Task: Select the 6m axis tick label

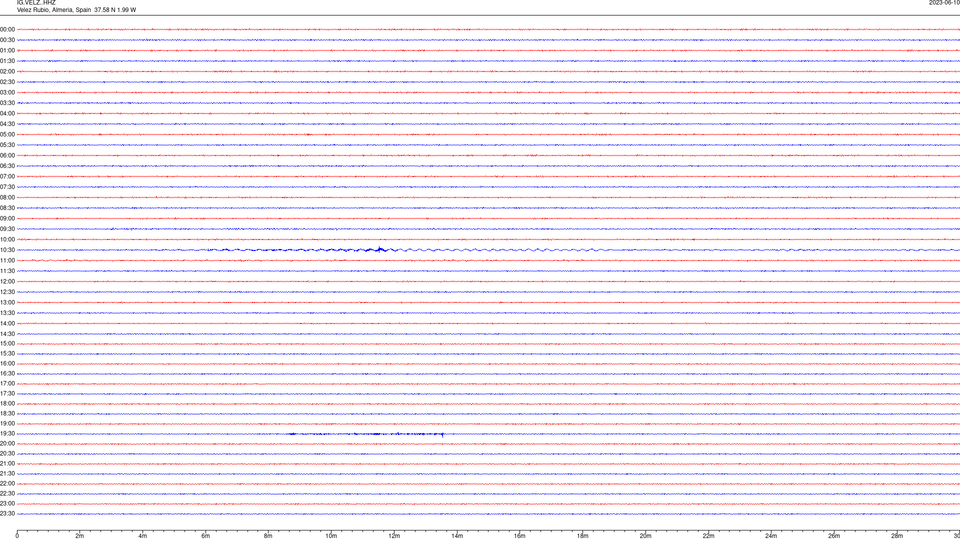Action: 206,536
